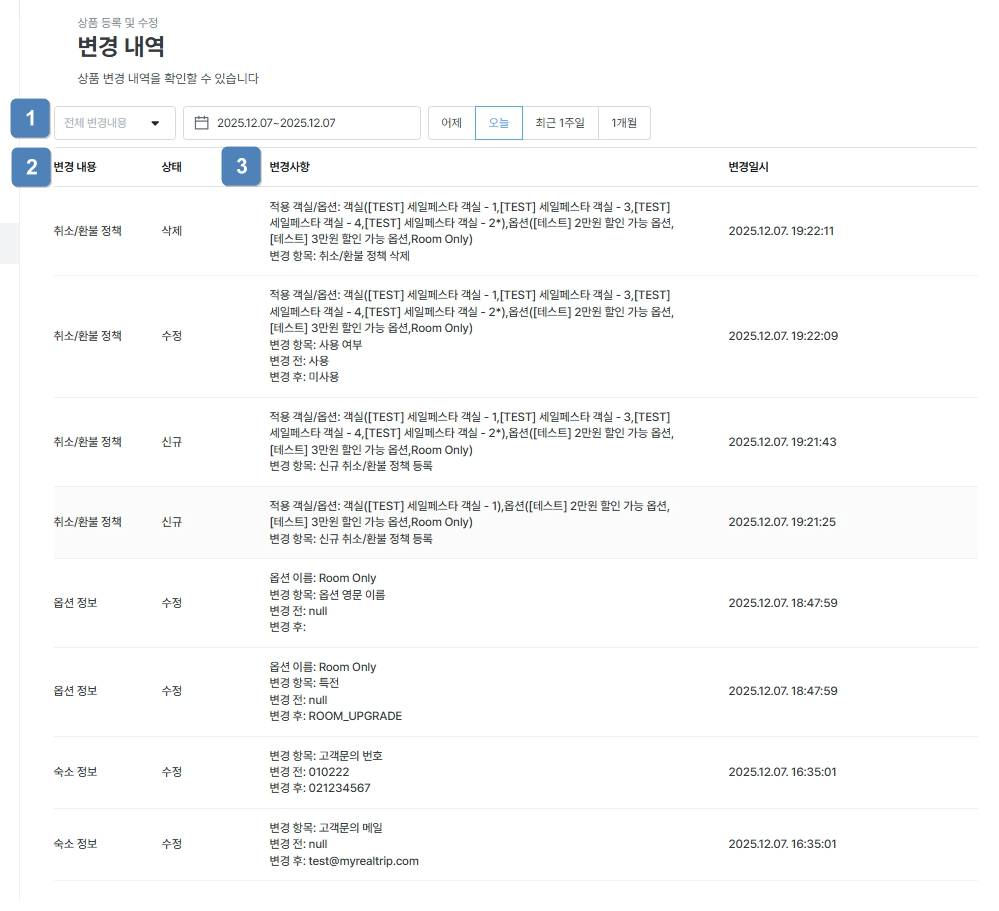Viewport: 999px width, 911px height.
Task: Select the 최근 1주일 date filter
Action: pyautogui.click(x=560, y=123)
